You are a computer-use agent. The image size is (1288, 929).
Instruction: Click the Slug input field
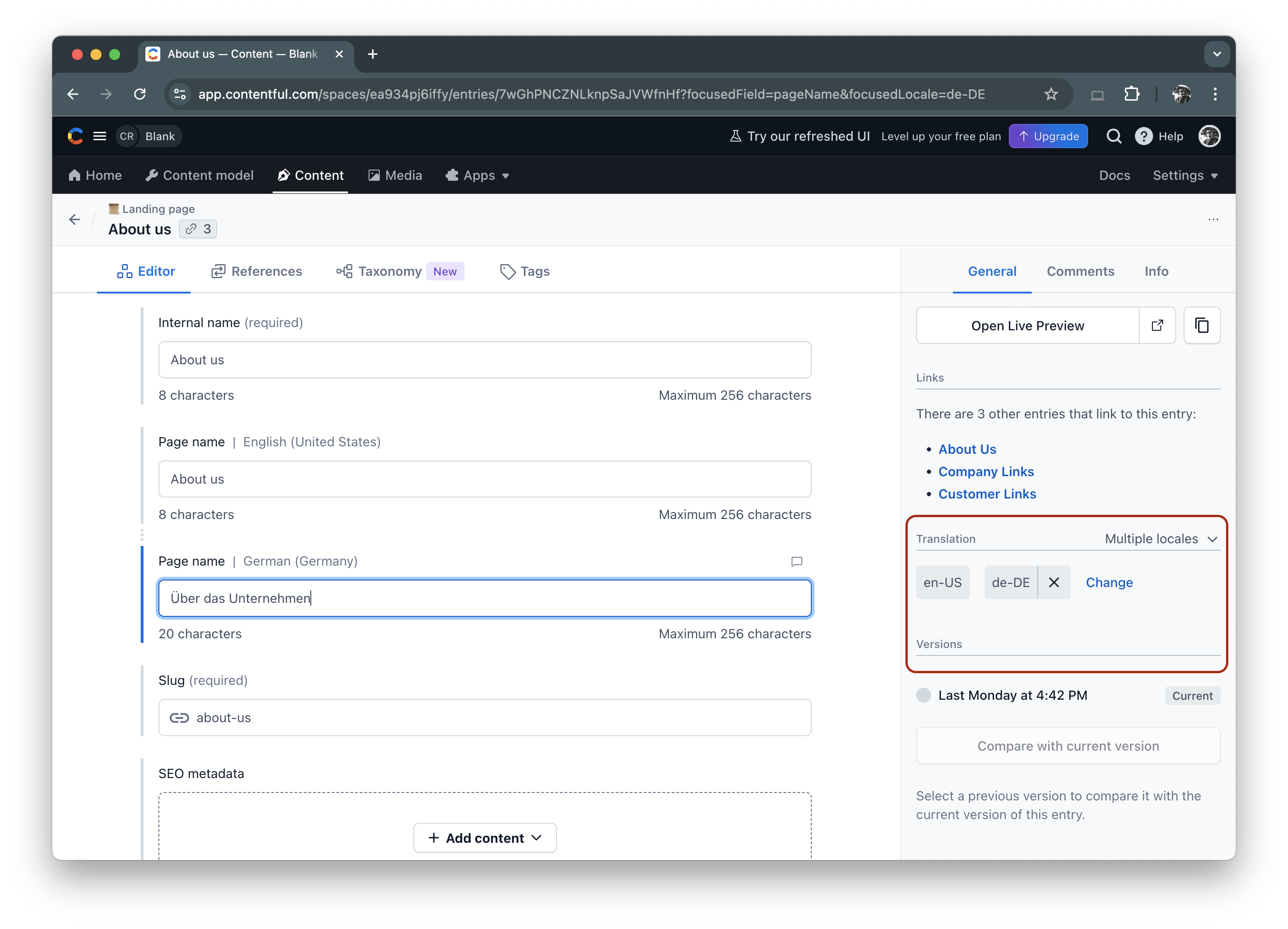485,717
